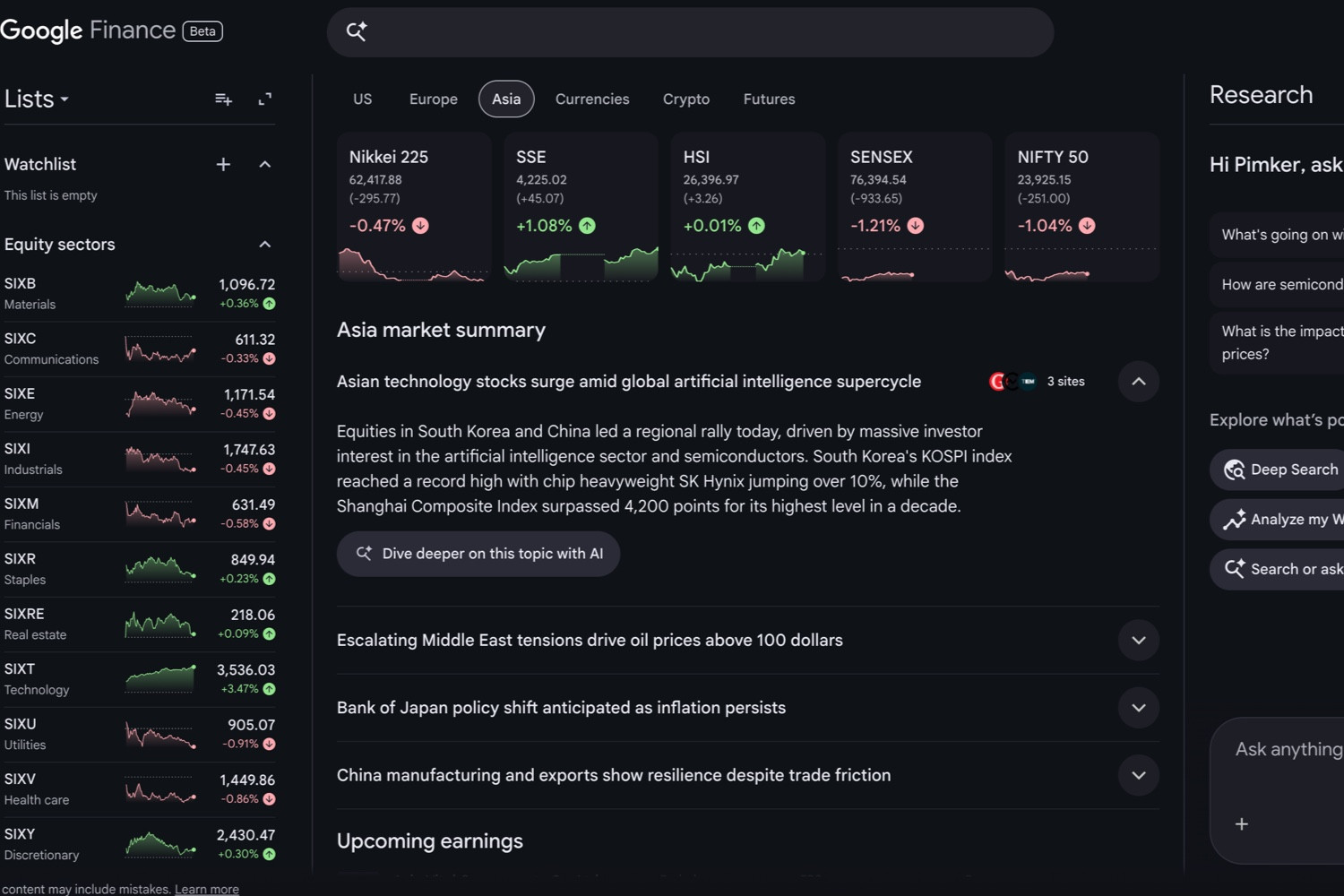The width and height of the screenshot is (1344, 896).
Task: Select SIXY Discretionary sector row
Action: (x=139, y=844)
